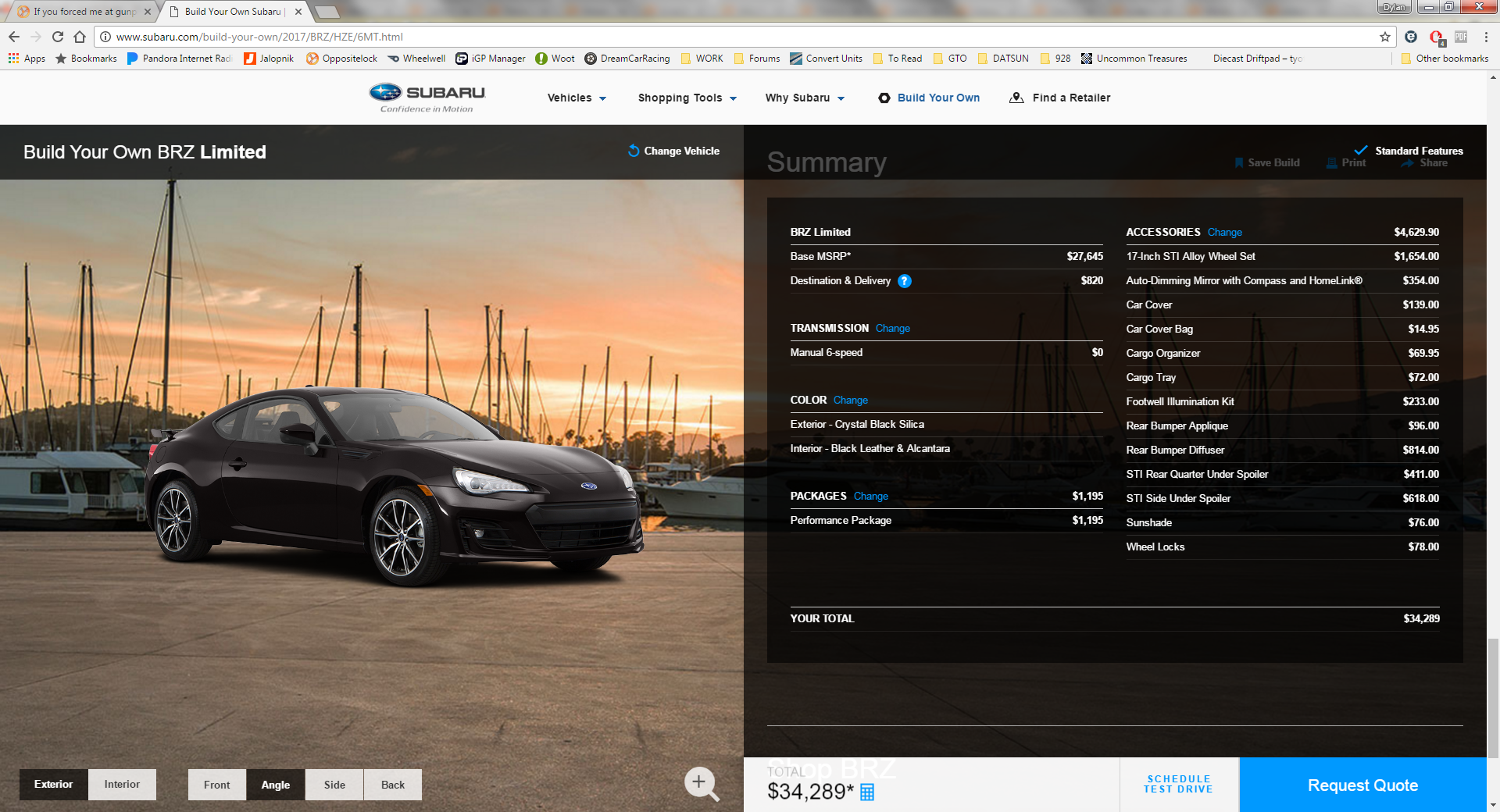Change the Transmission selection
Screen dimensions: 1500x812
coord(892,328)
